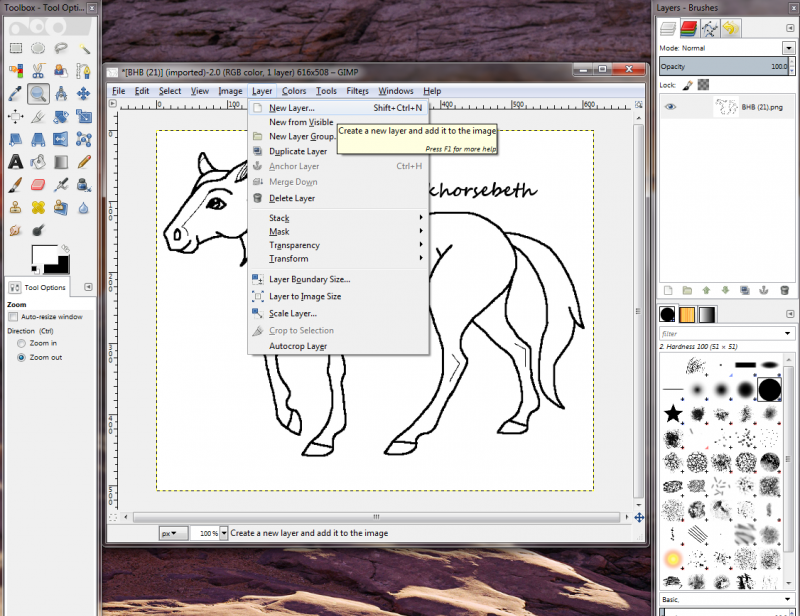Screen dimensions: 800x616
Task: Open the Filters menu
Action: coord(357,91)
